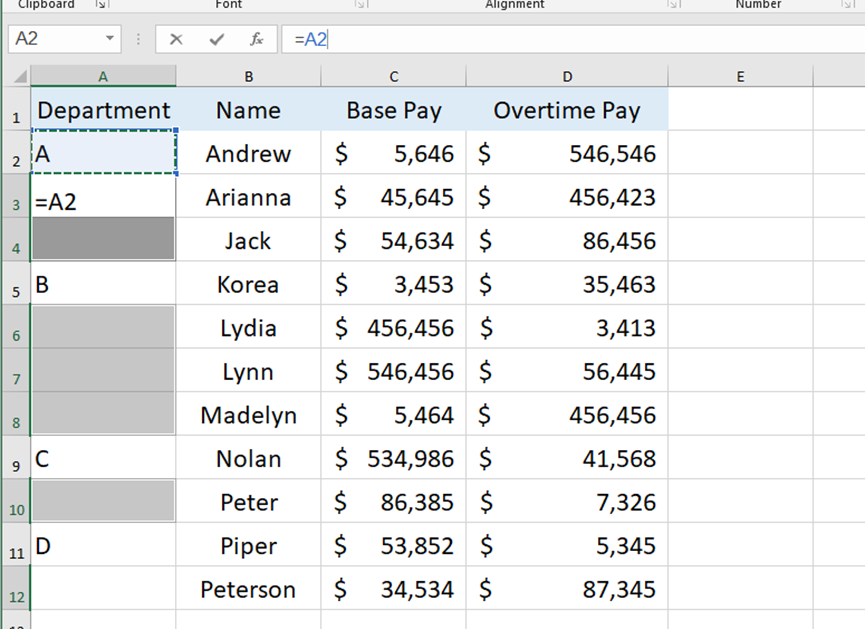The width and height of the screenshot is (865, 629).
Task: Click base pay value 45,645
Action: click(417, 197)
